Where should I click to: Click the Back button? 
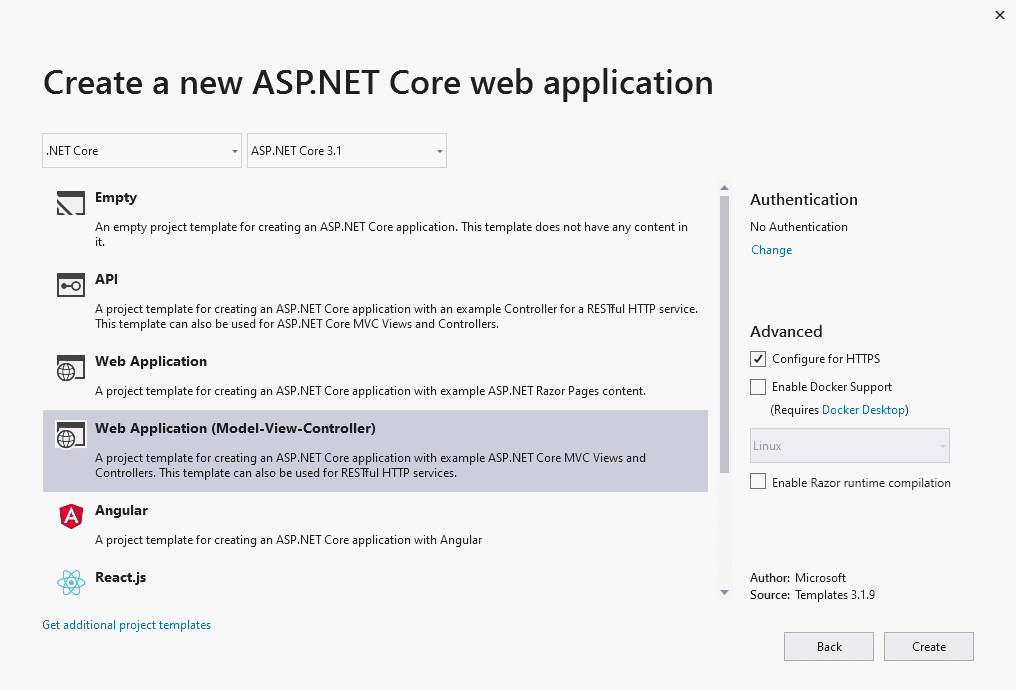point(829,647)
